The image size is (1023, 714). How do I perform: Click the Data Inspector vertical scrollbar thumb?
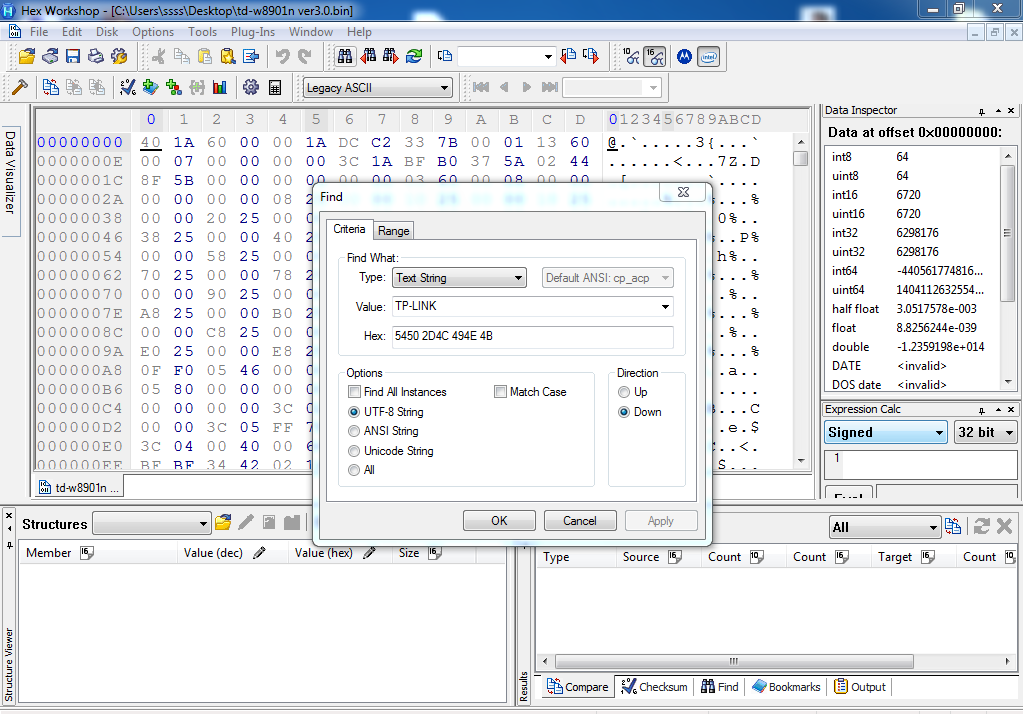(x=1007, y=233)
